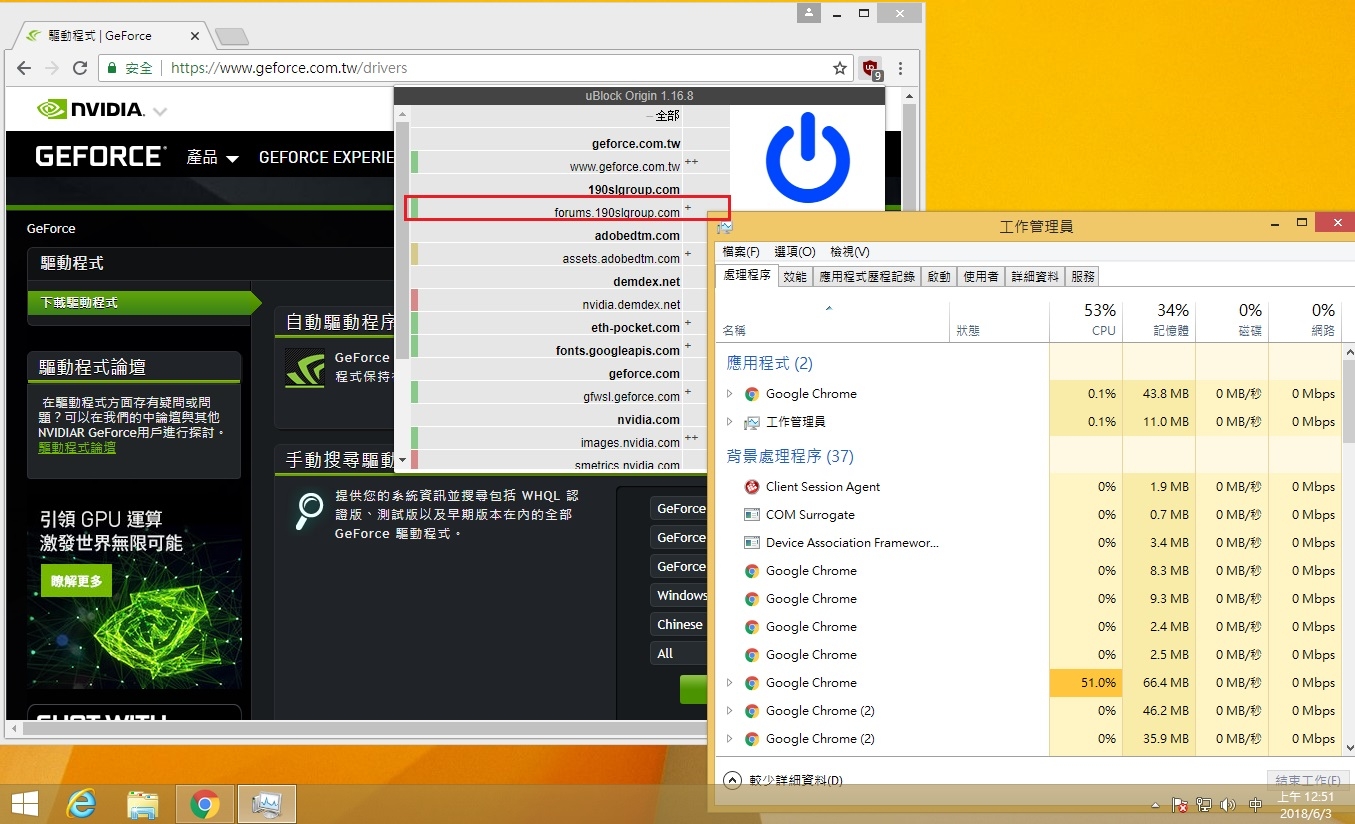This screenshot has height=824, width=1355.
Task: Toggle the ++ rule cell for www.geforce.com.tw
Action: [706, 162]
